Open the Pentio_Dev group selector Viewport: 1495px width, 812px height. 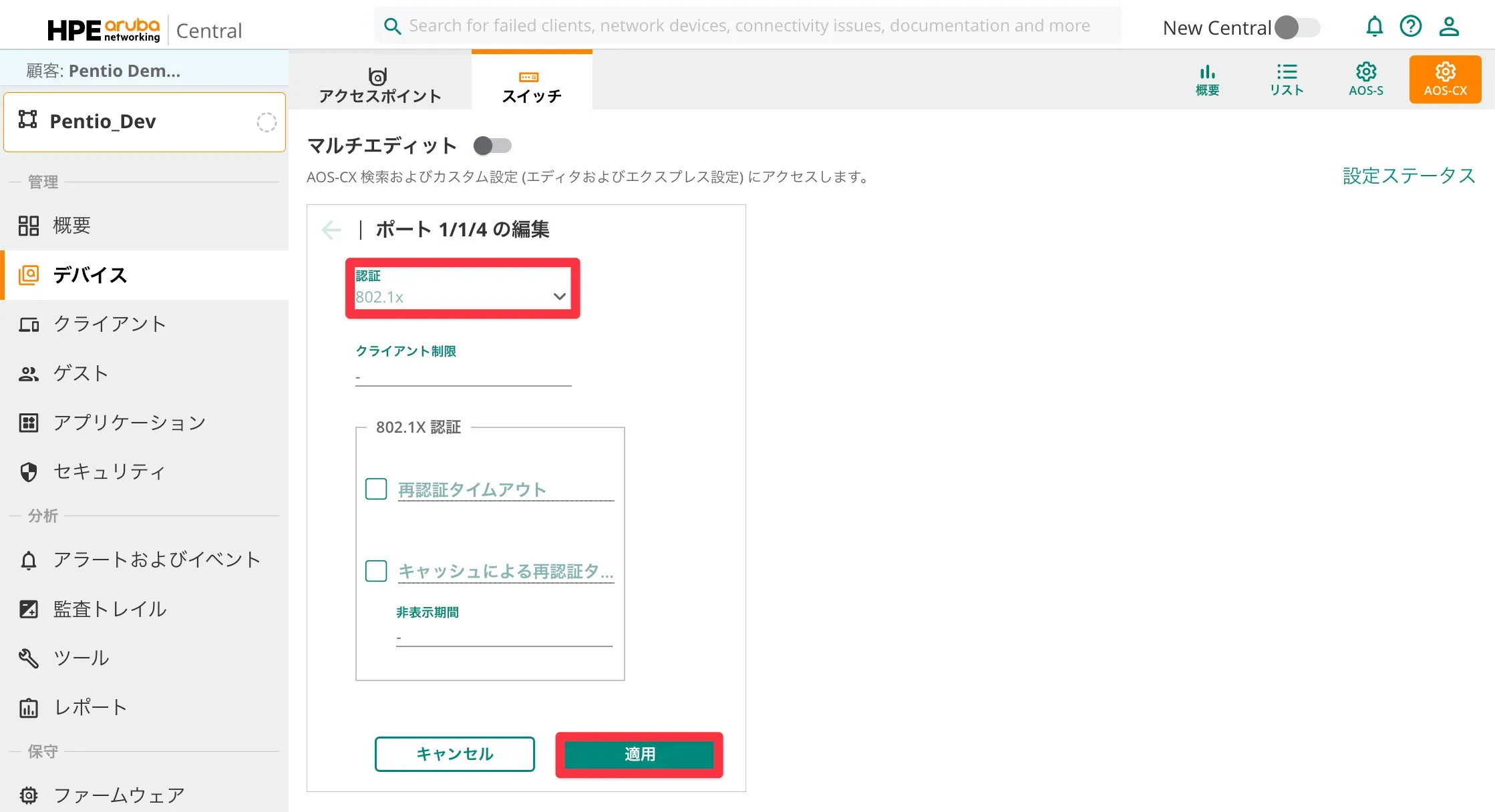coord(144,122)
